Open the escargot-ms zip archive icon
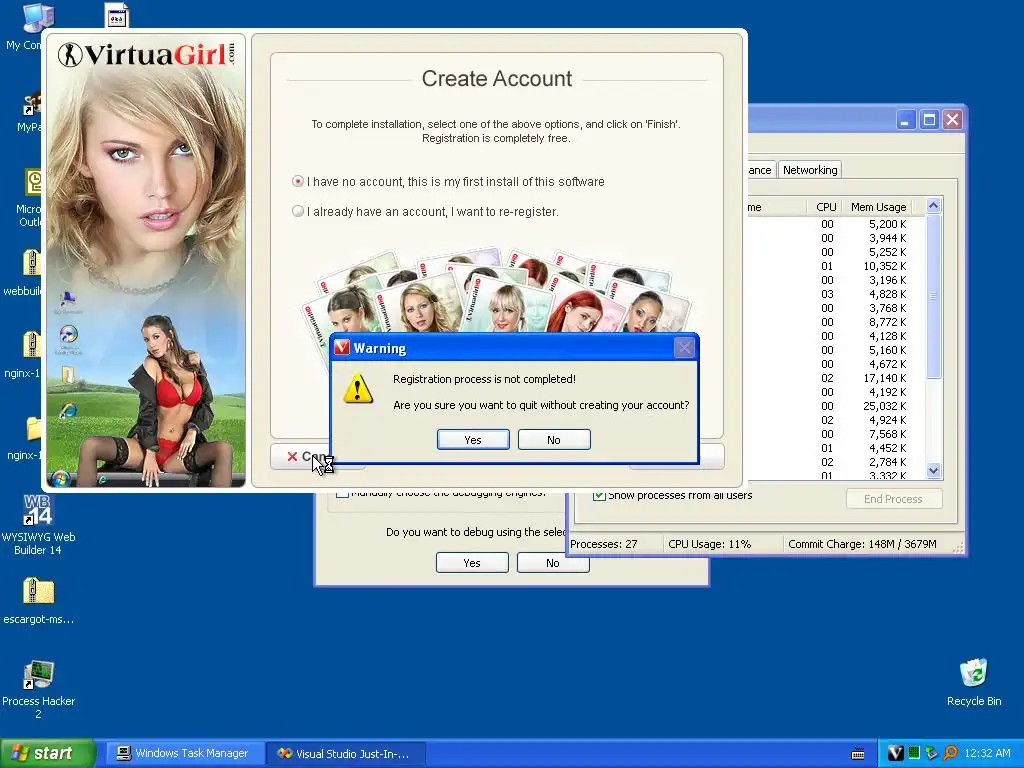 [x=38, y=591]
